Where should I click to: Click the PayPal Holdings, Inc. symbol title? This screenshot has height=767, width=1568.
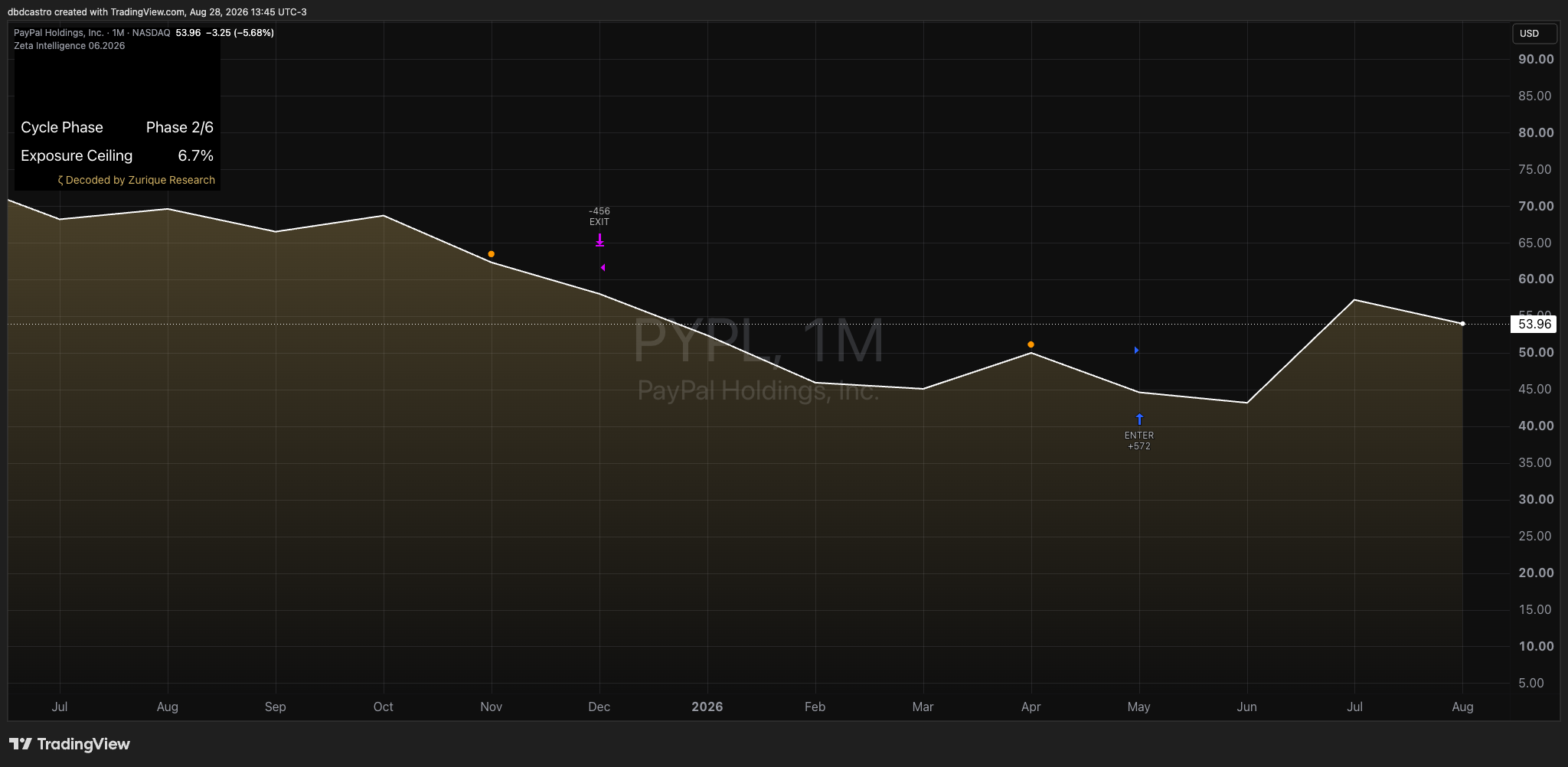coord(59,33)
